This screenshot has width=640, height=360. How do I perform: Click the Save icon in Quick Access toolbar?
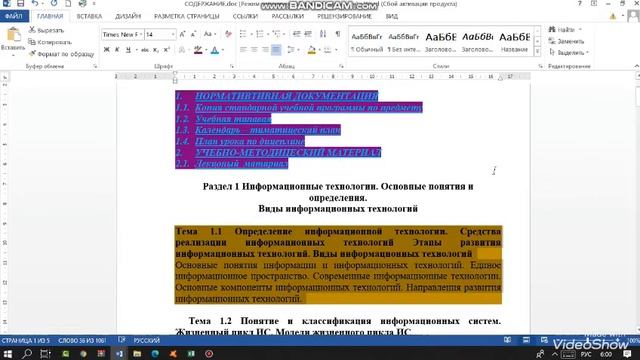tap(20, 4)
